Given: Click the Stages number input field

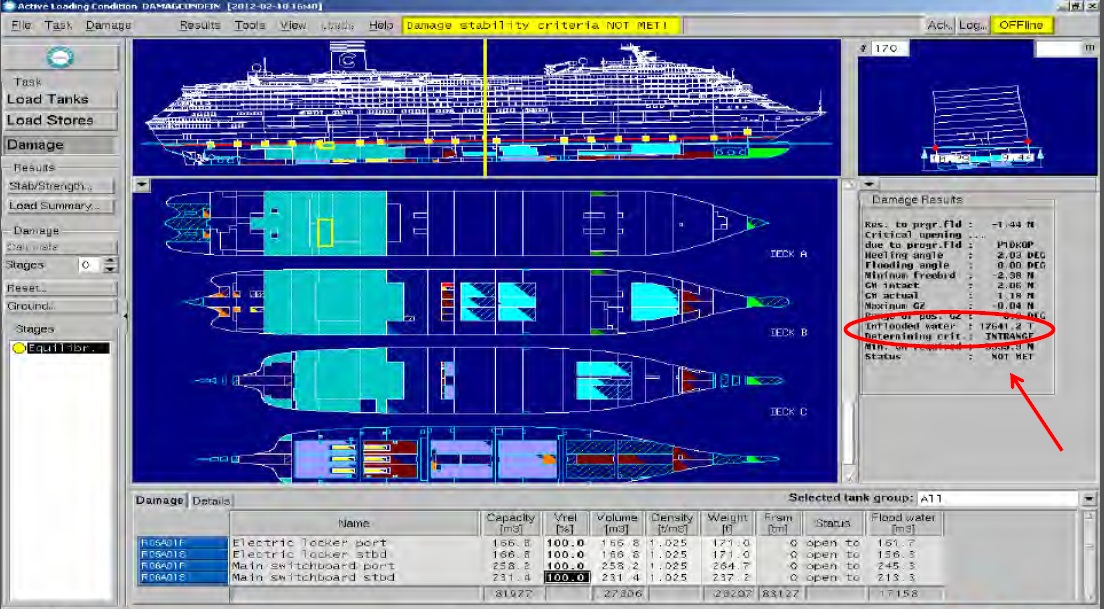Looking at the screenshot, I should point(89,266).
